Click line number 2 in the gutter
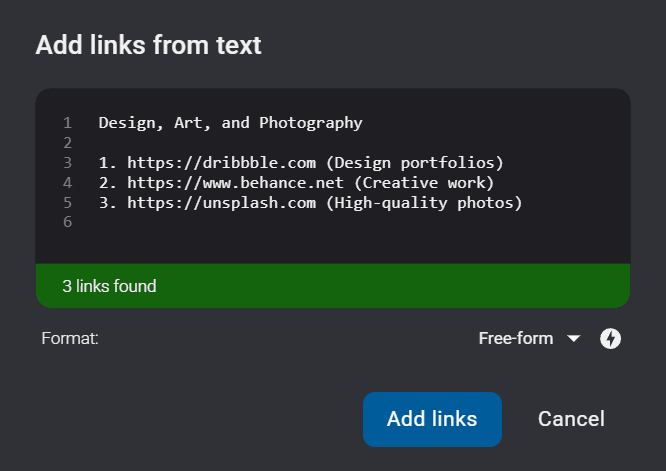Viewport: 666px width, 471px height. [68, 143]
